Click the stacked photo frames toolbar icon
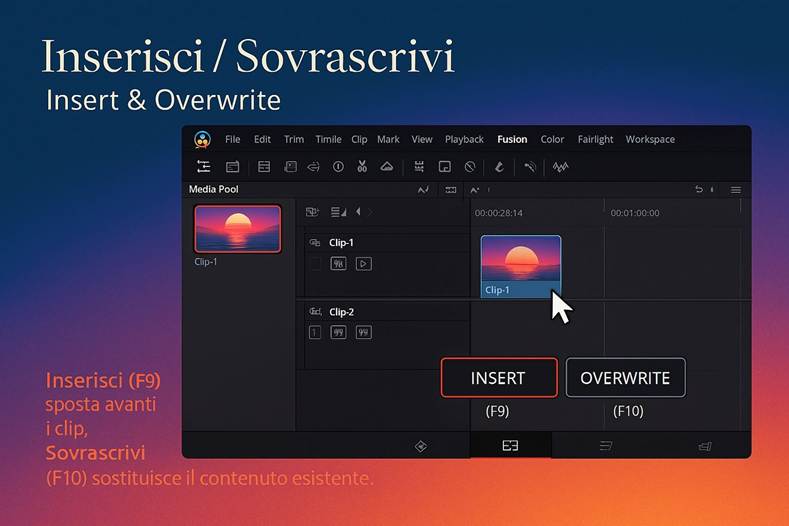789x526 pixels. pyautogui.click(x=290, y=167)
